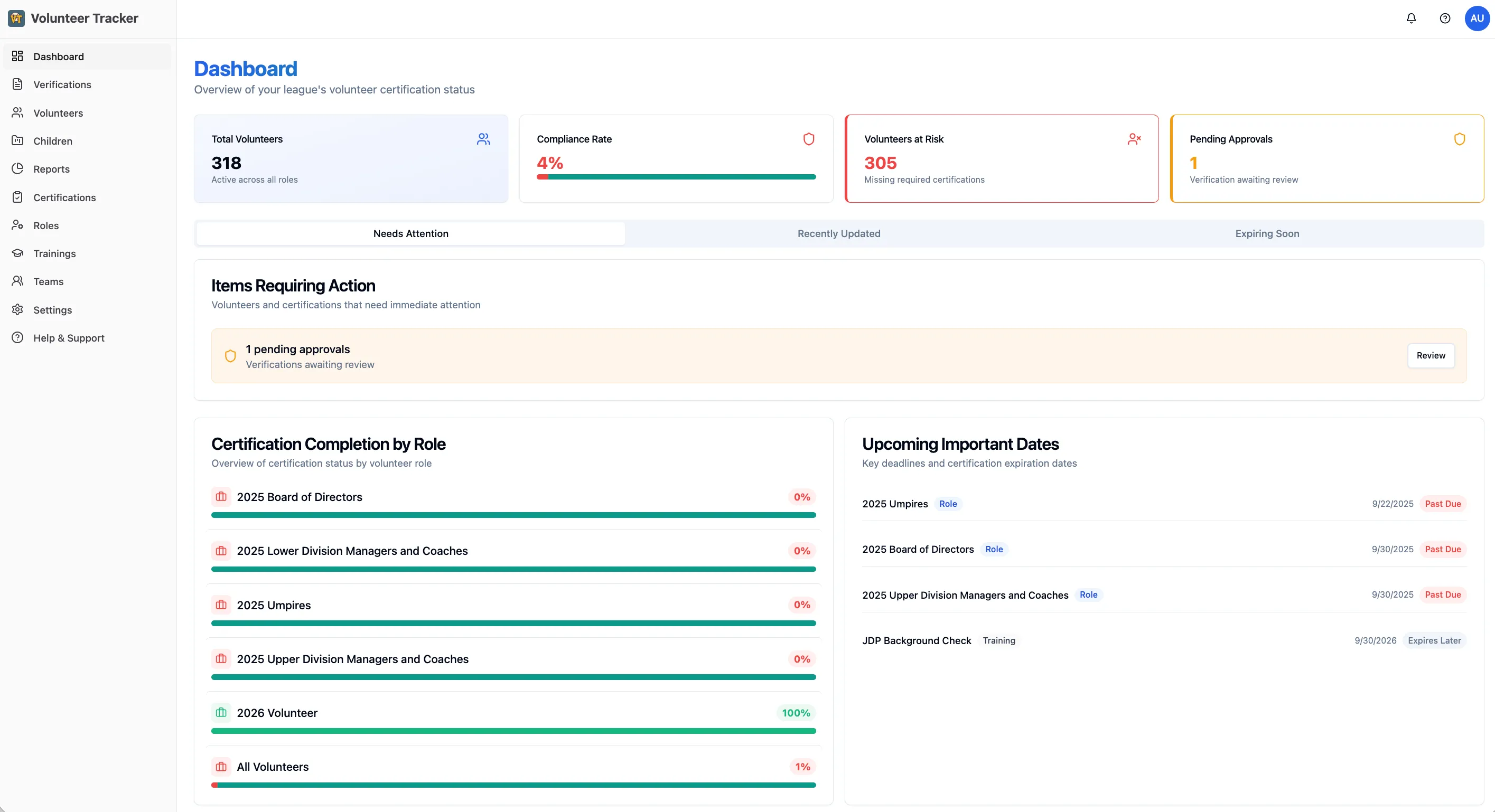This screenshot has width=1495, height=812.
Task: Click the shield icon on Compliance Rate card
Action: coord(808,139)
